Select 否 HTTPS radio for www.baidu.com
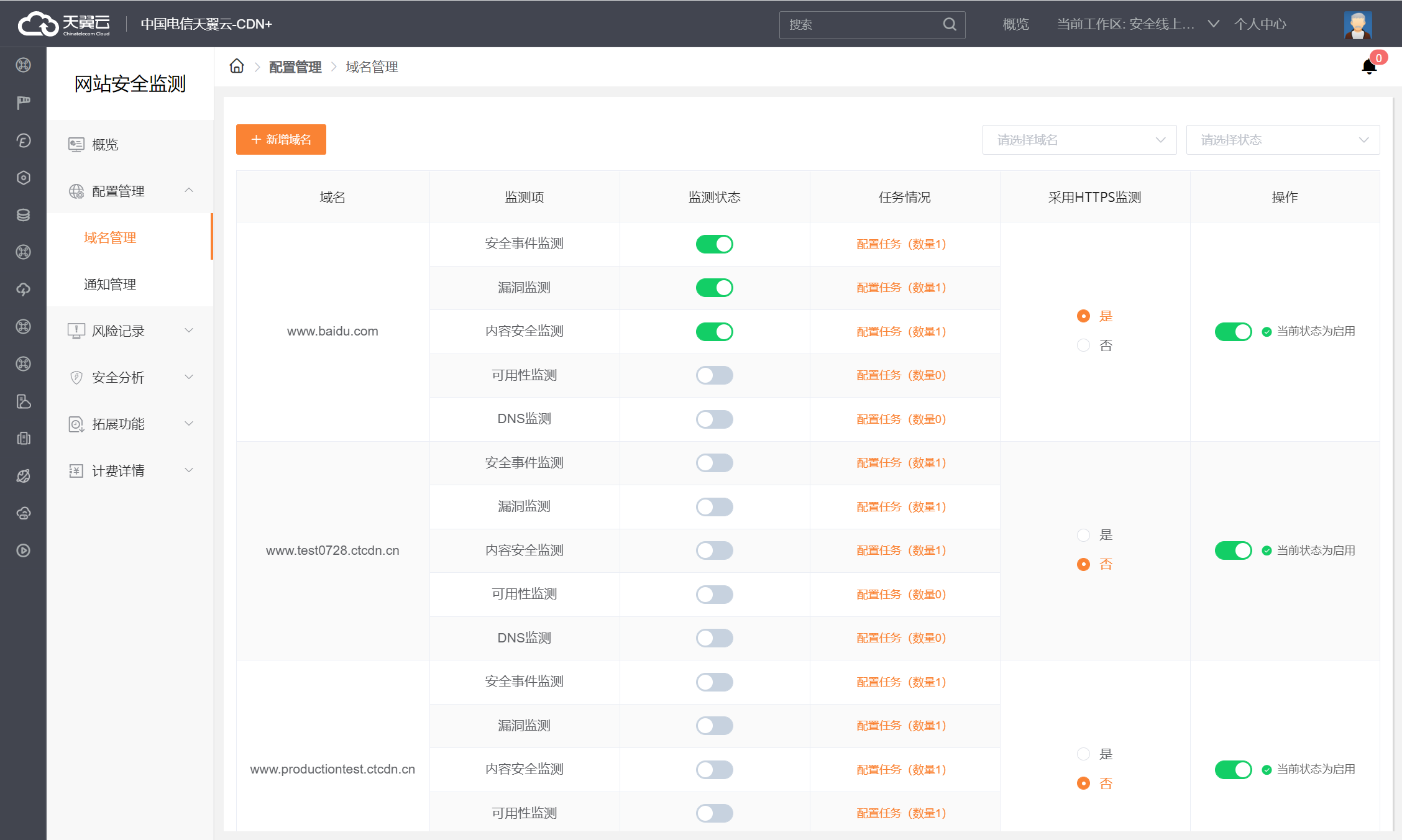The image size is (1402, 840). pos(1083,345)
